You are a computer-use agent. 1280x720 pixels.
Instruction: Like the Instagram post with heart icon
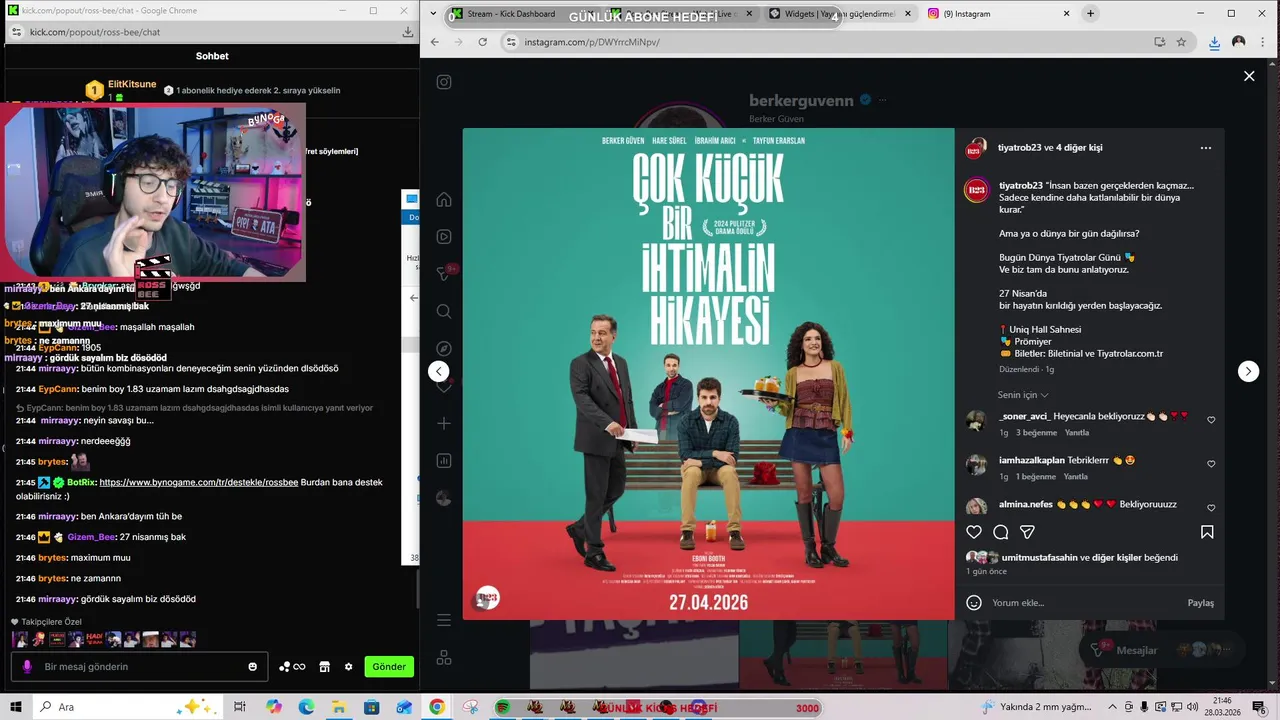click(974, 532)
